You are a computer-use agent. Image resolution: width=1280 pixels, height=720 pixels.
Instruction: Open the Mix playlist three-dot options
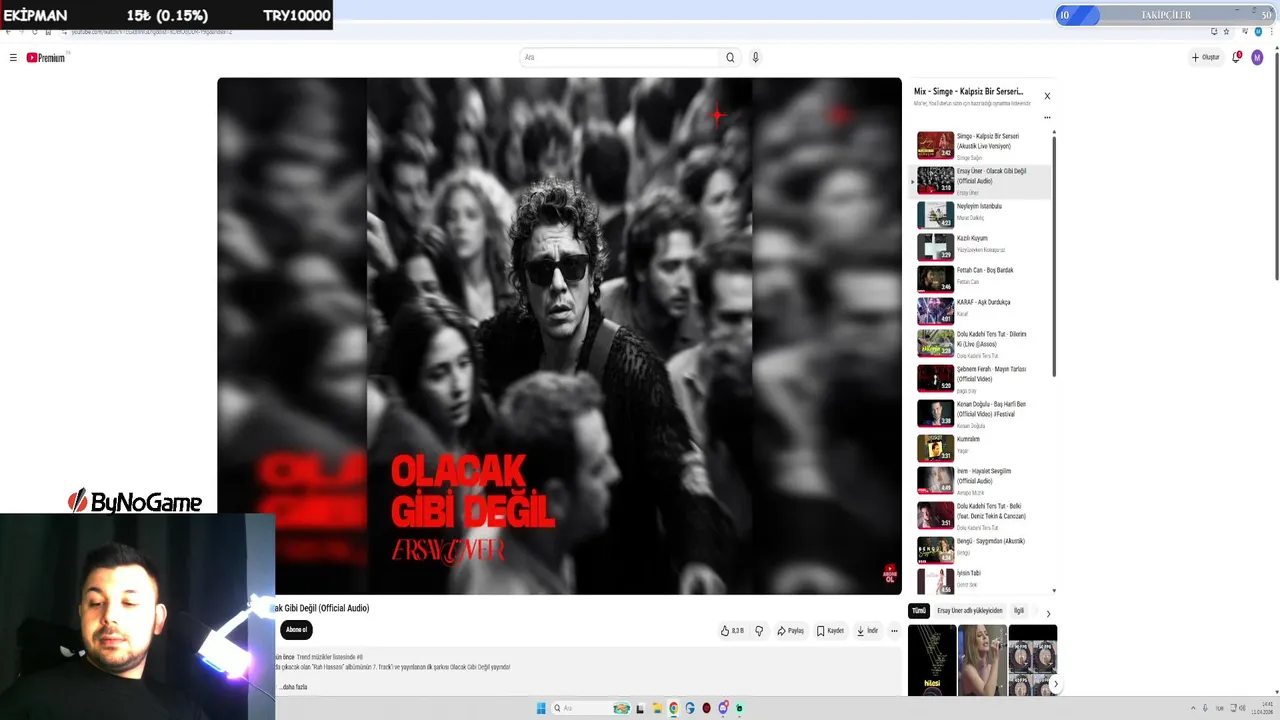(x=1047, y=117)
